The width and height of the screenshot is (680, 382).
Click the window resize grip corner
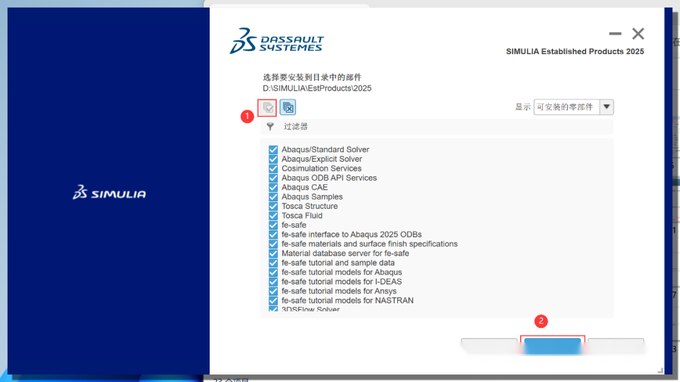pyautogui.click(x=660, y=370)
